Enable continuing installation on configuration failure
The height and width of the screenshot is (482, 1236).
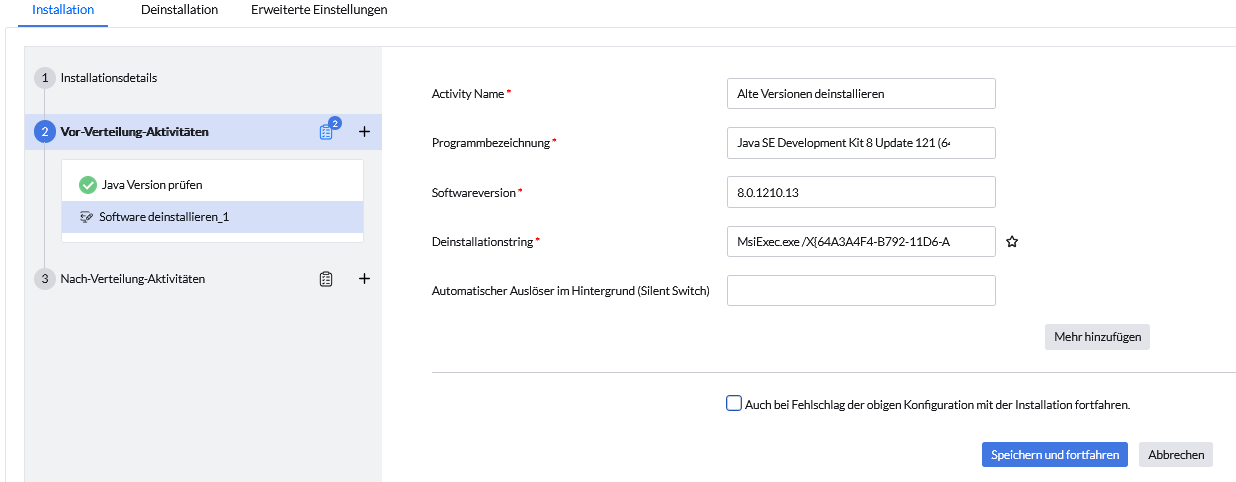pos(734,404)
